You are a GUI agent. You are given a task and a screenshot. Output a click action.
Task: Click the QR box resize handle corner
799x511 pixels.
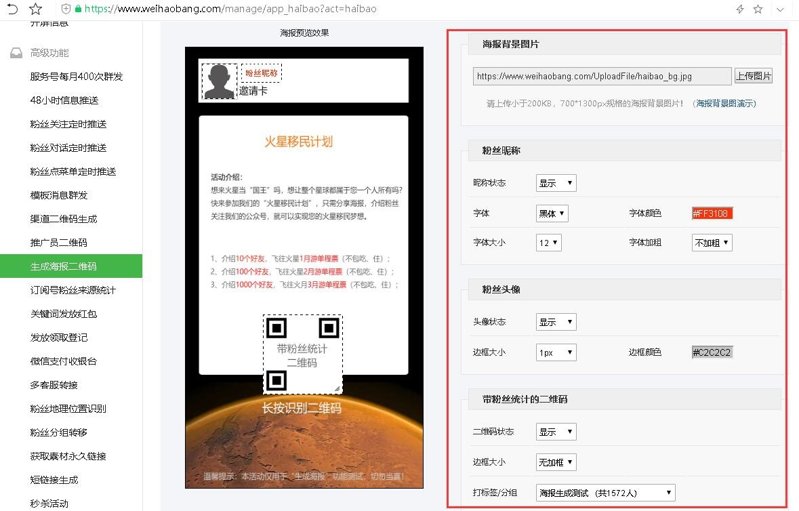coord(337,389)
